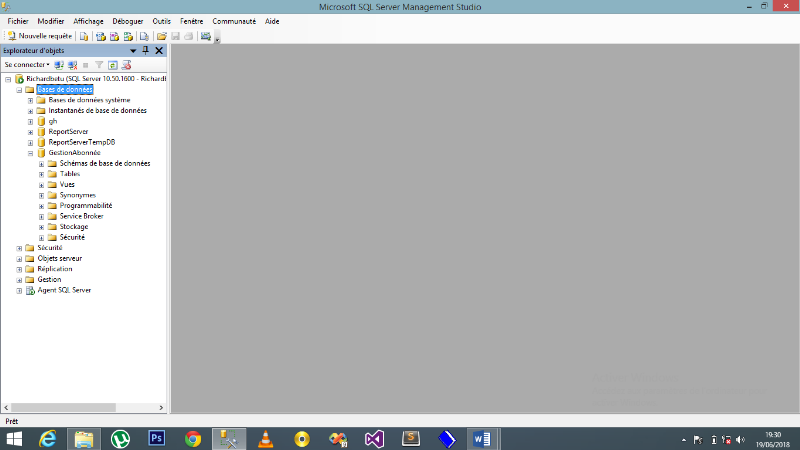Viewport: 800px width, 450px height.
Task: Click the right arrow of the Object Explorer scrollbar
Action: (x=161, y=408)
